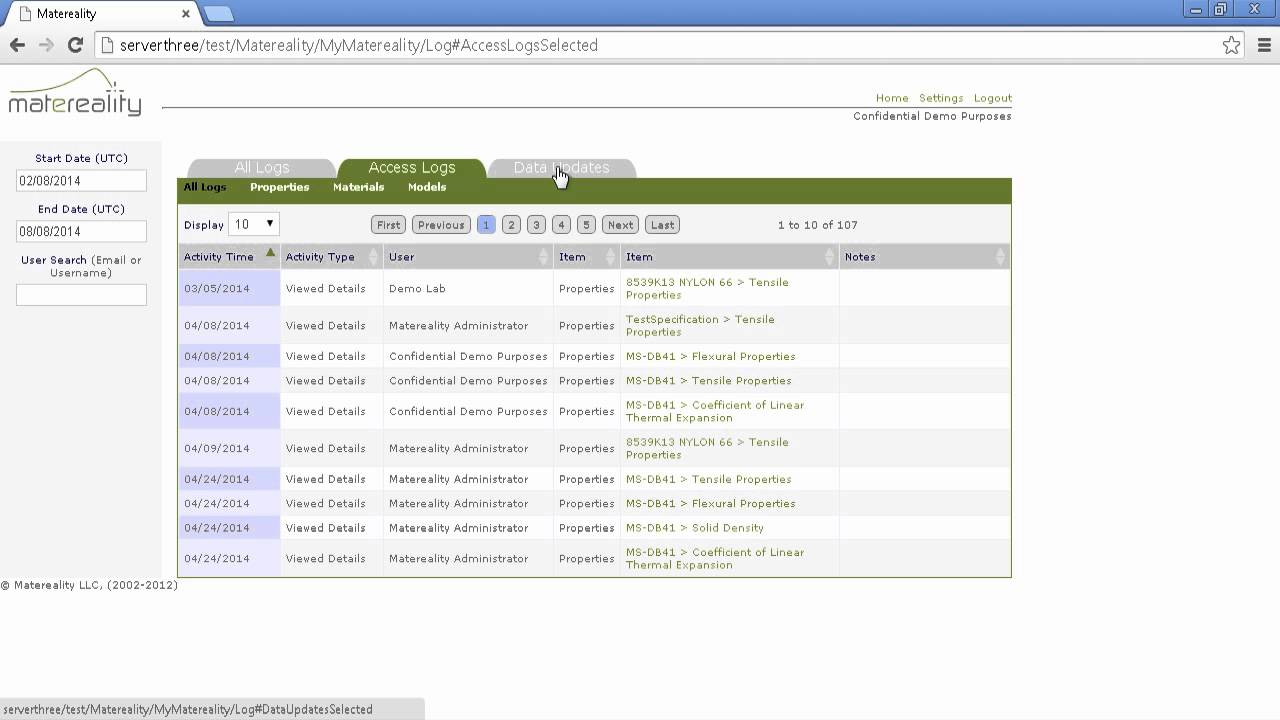
Task: Open the Display rows-per-page dropdown
Action: tap(254, 225)
